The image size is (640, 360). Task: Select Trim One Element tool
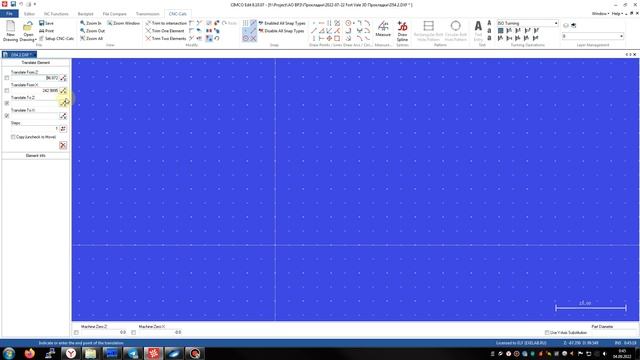point(165,31)
